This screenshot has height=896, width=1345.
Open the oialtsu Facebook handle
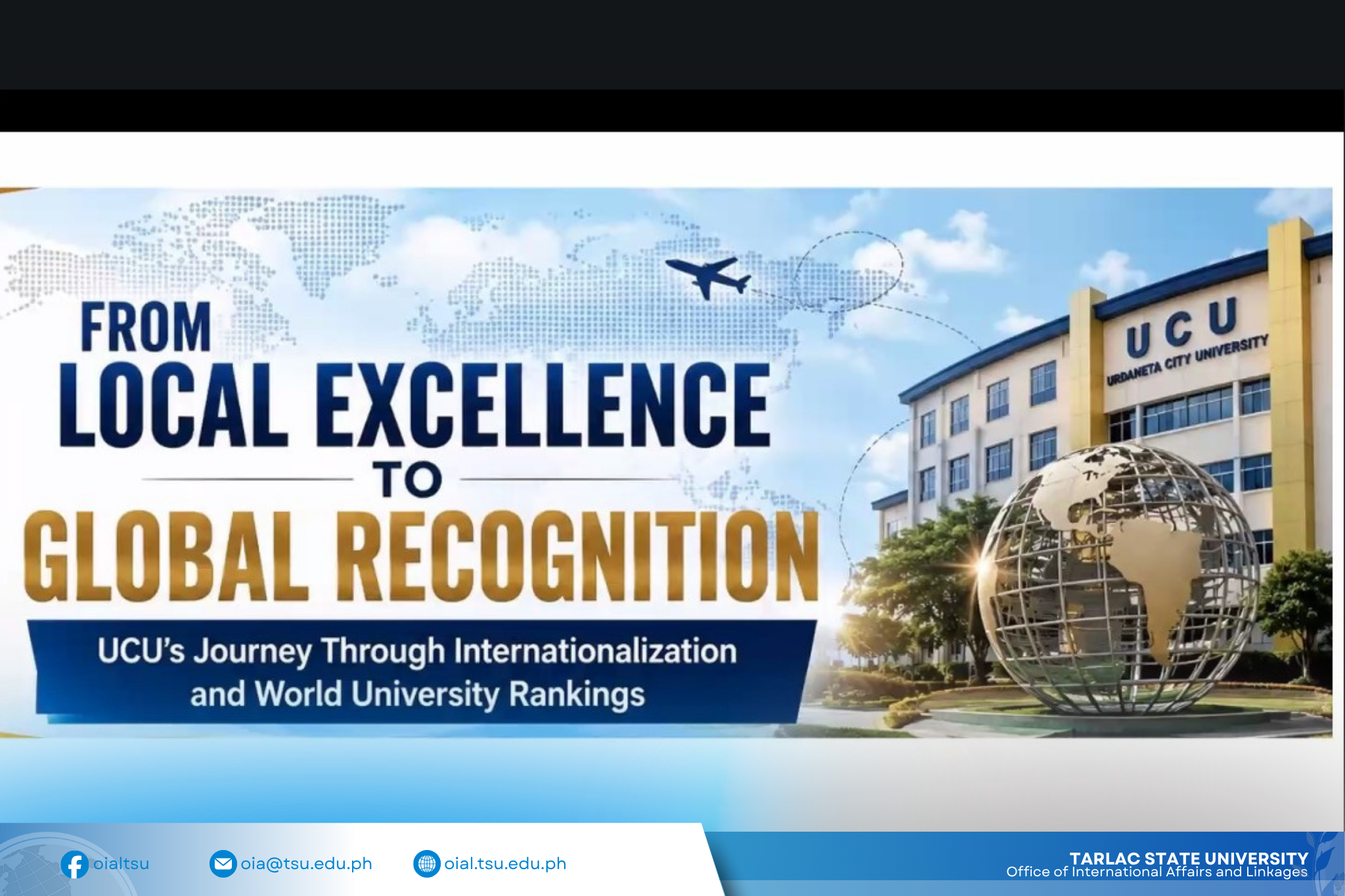pyautogui.click(x=121, y=864)
